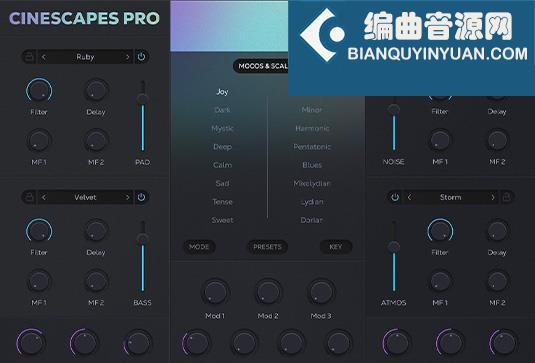Click the BASS volume slider
This screenshot has width=535, height=363.
point(143,257)
